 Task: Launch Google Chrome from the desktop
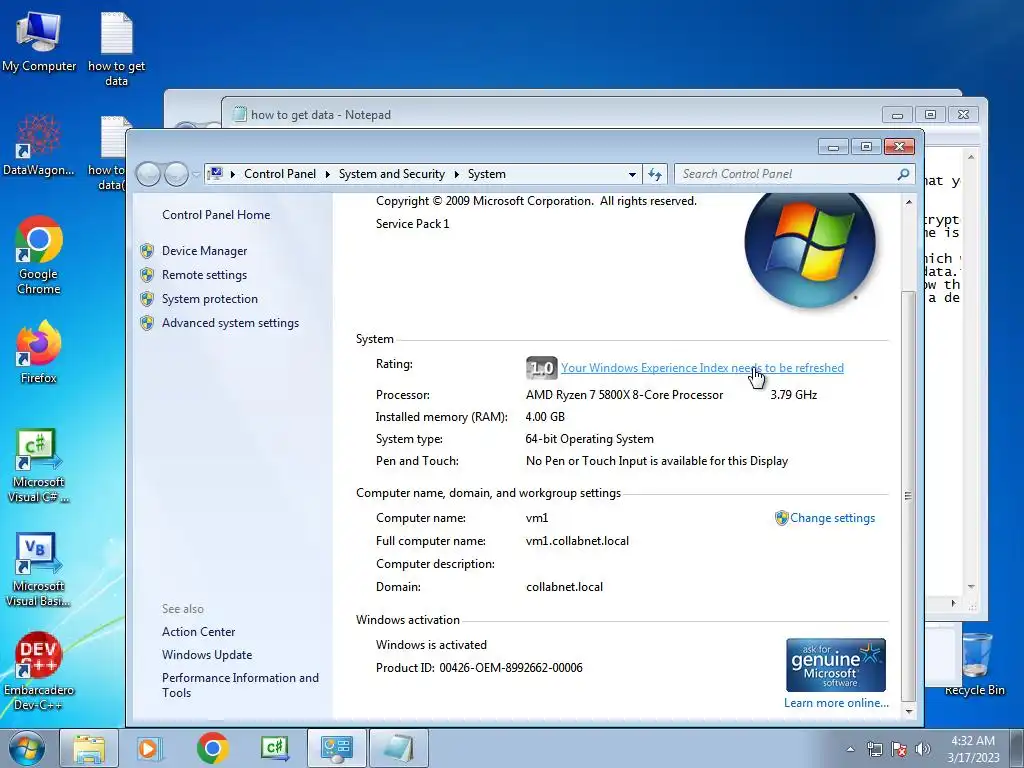click(39, 255)
